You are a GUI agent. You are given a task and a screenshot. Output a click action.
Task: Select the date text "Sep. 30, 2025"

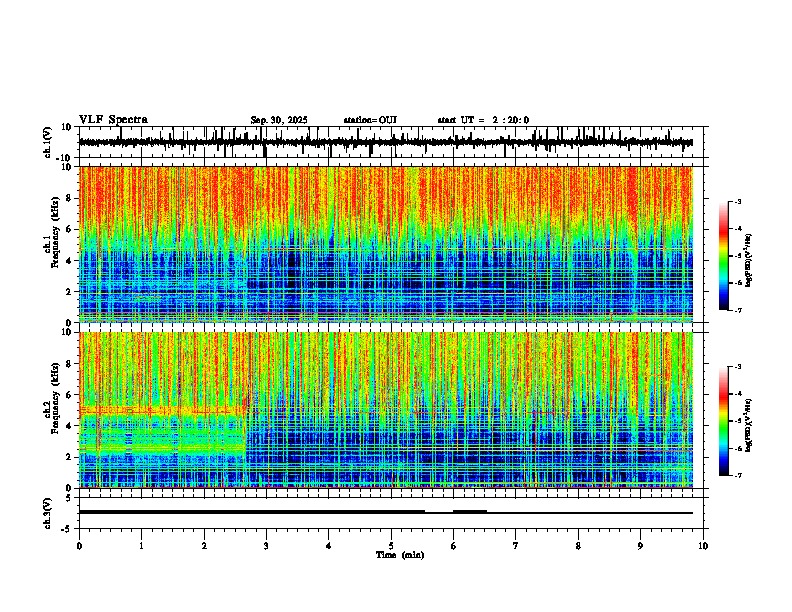[x=279, y=120]
